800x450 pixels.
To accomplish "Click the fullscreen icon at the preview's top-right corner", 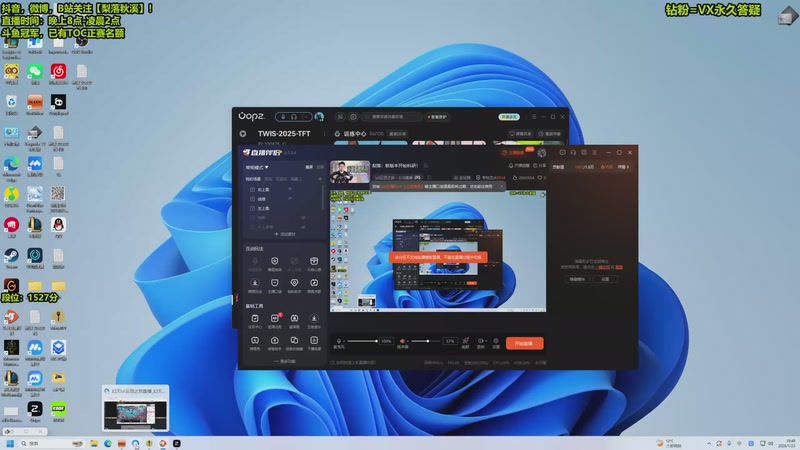I will (542, 194).
